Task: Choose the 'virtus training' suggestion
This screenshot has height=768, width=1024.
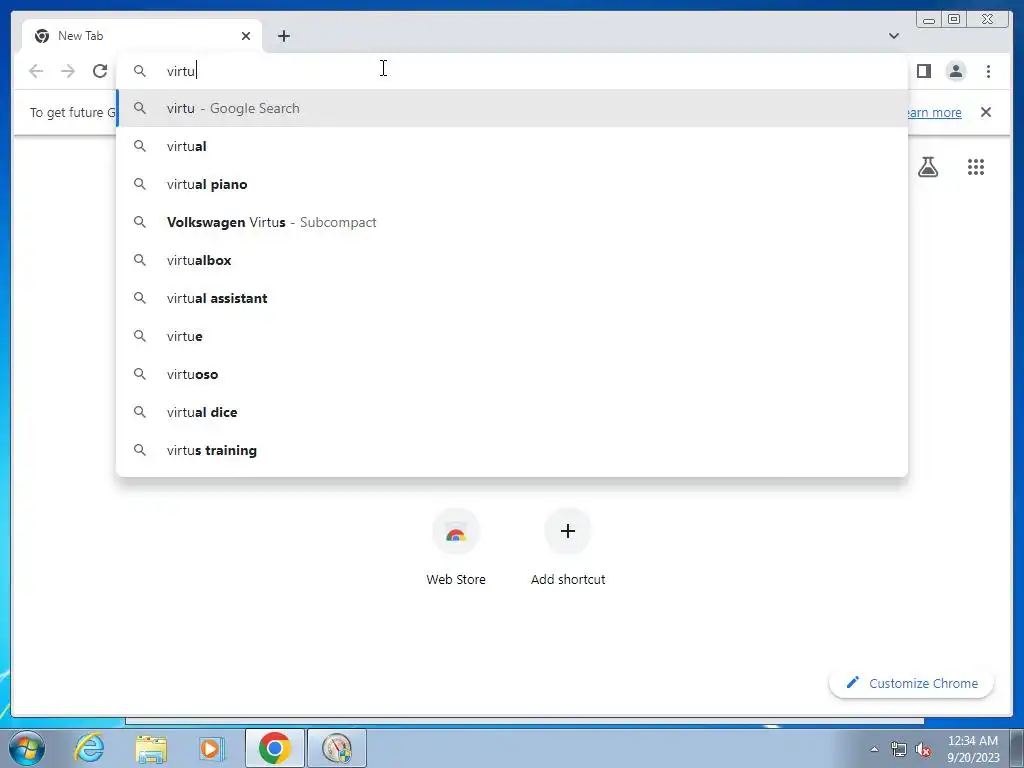Action: 512,450
